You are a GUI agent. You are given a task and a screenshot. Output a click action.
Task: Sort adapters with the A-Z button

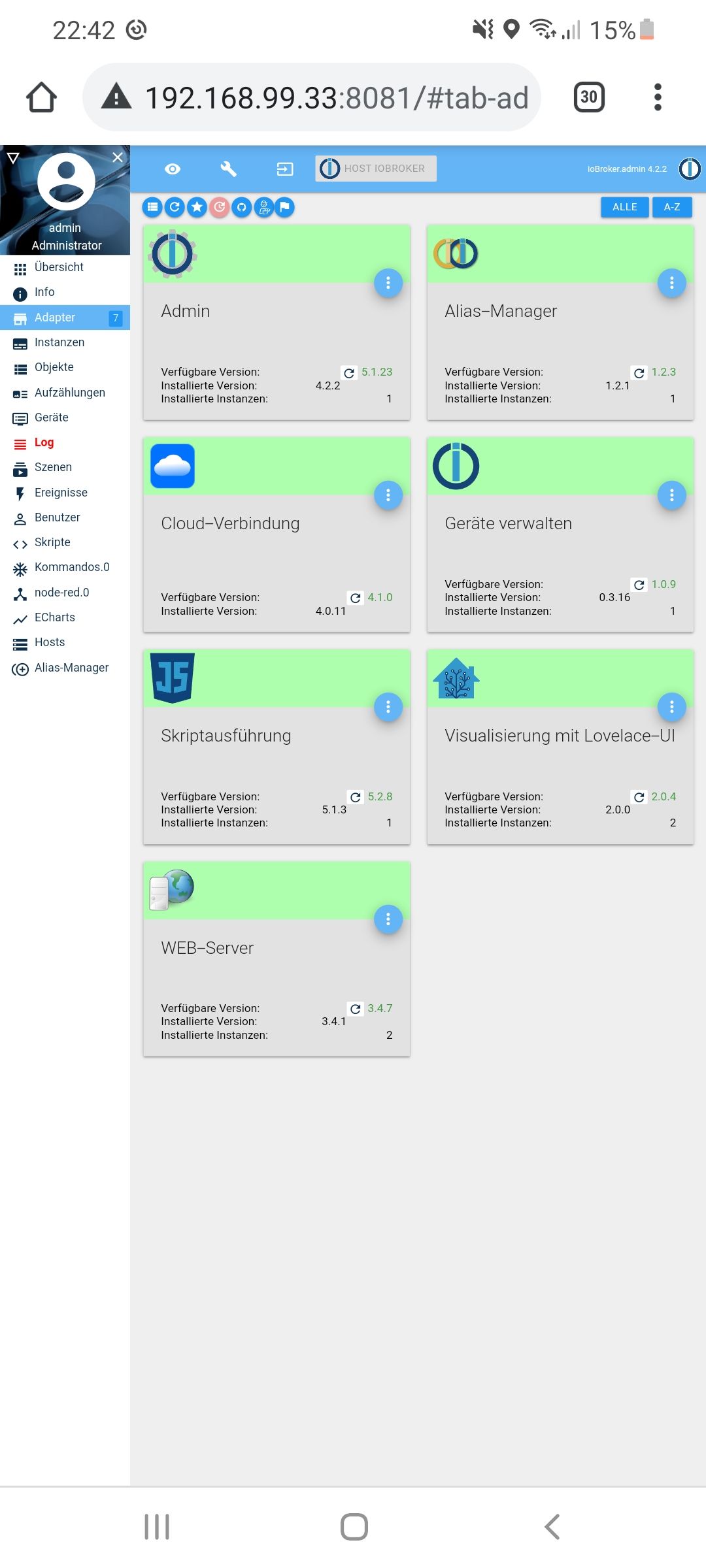[672, 207]
